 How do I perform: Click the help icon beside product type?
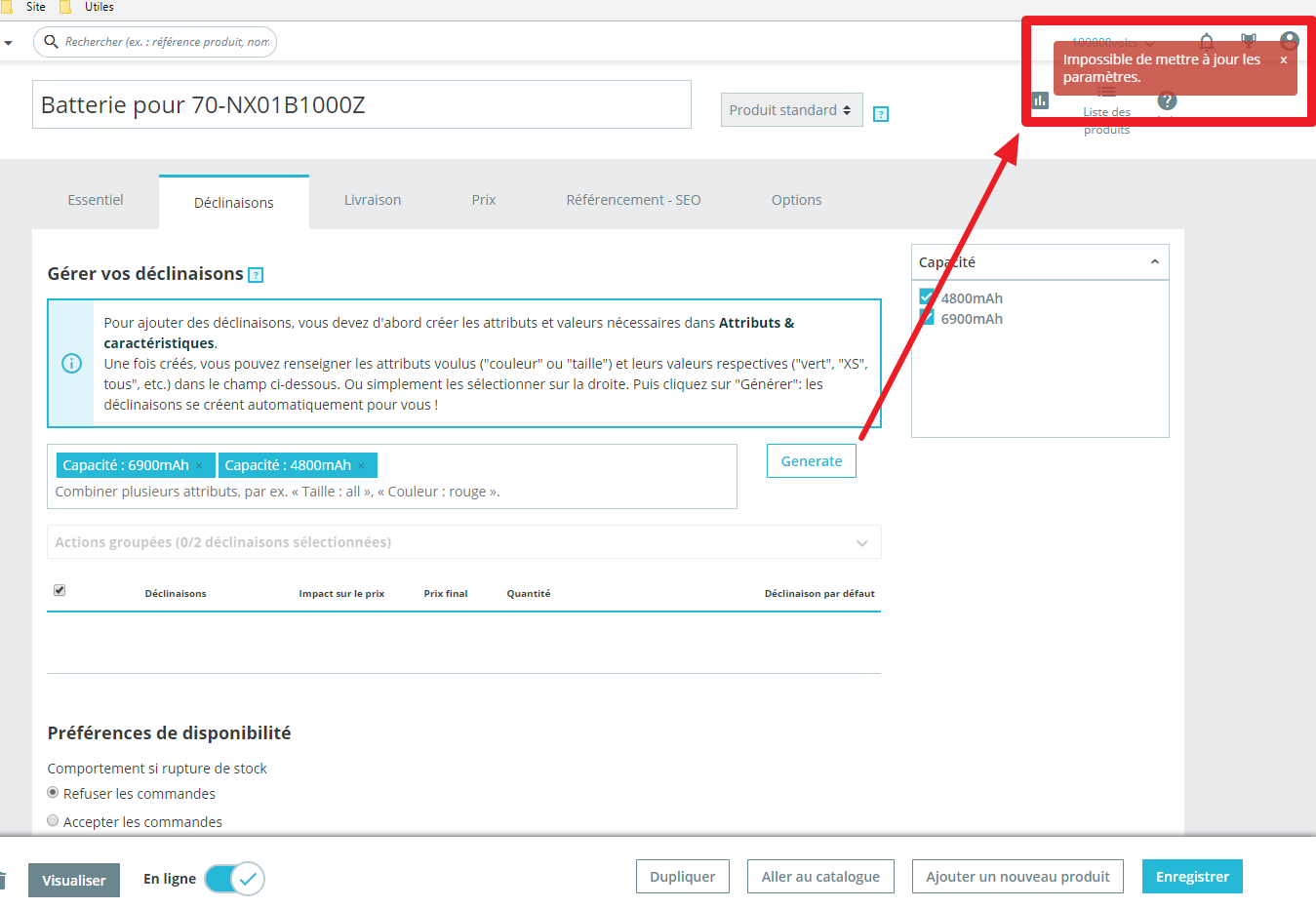click(881, 114)
